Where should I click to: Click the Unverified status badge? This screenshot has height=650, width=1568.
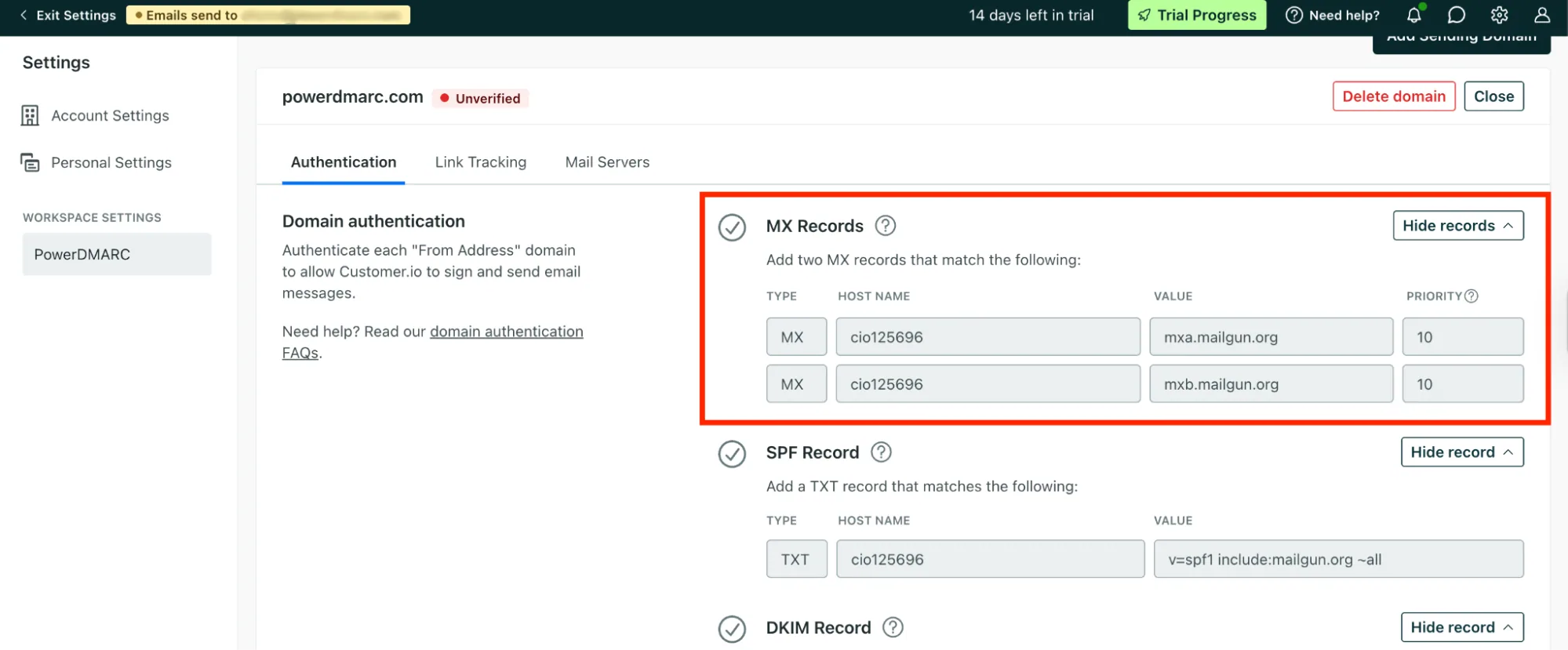click(x=480, y=98)
